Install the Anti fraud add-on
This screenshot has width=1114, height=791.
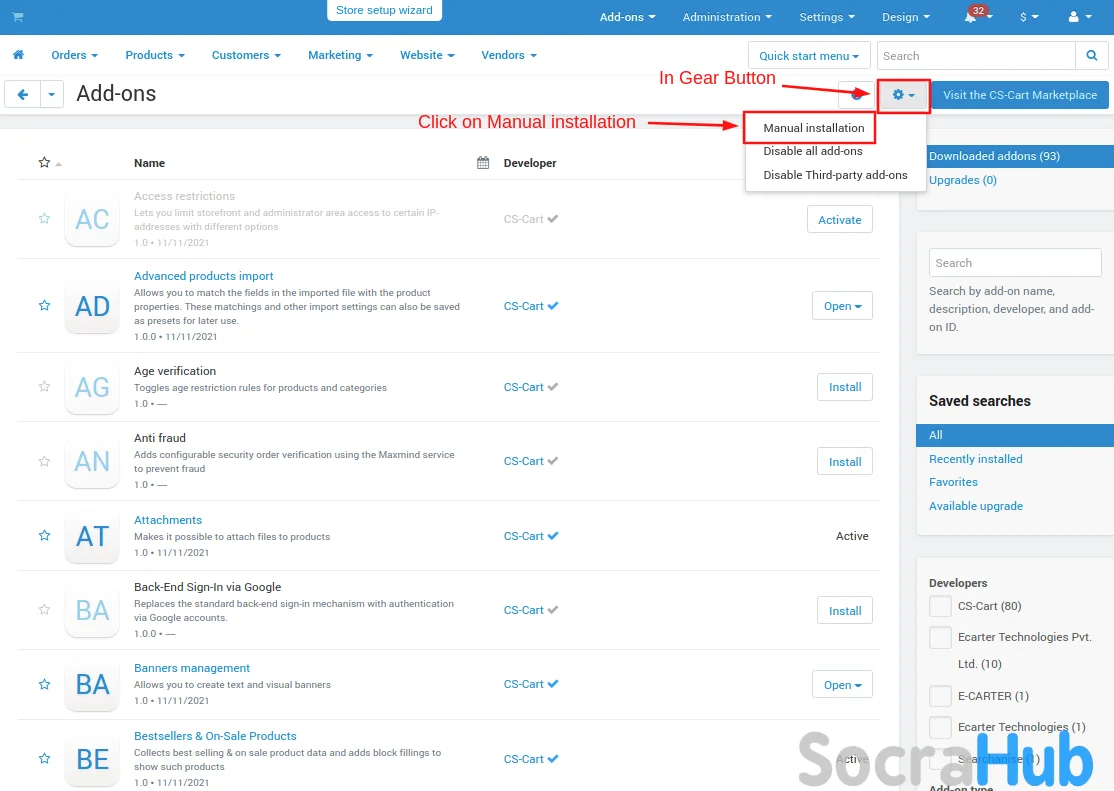[x=845, y=461]
